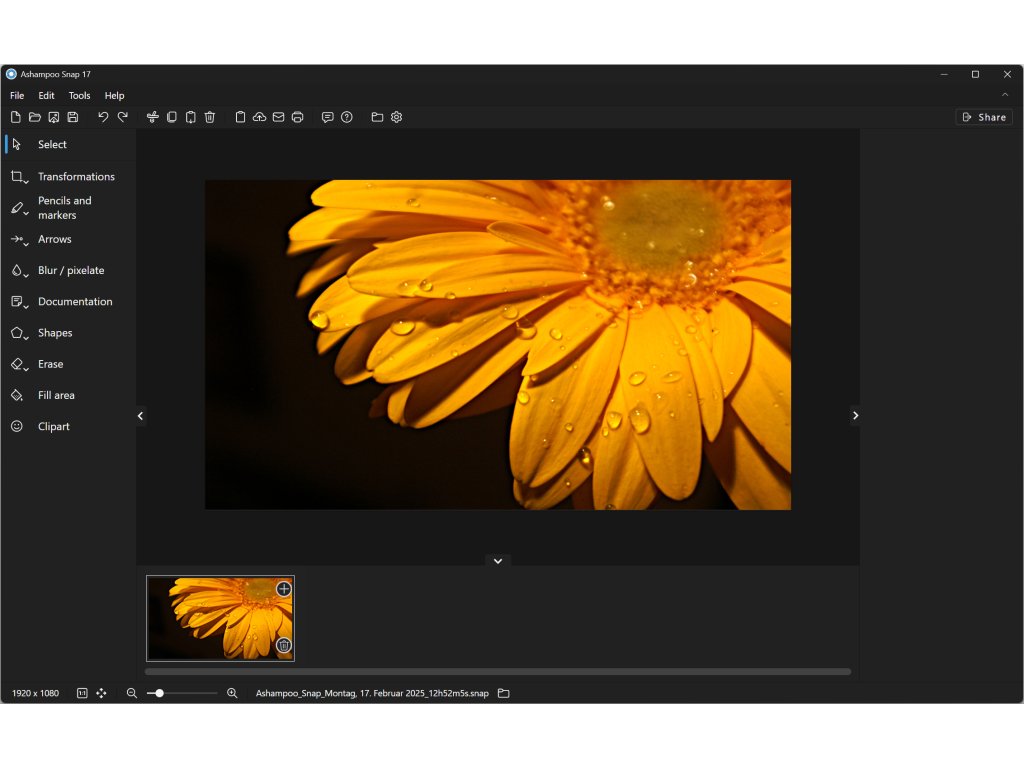This screenshot has width=1024, height=768.
Task: Click the Ashampoo_Snap file name in status bar
Action: pyautogui.click(x=372, y=693)
